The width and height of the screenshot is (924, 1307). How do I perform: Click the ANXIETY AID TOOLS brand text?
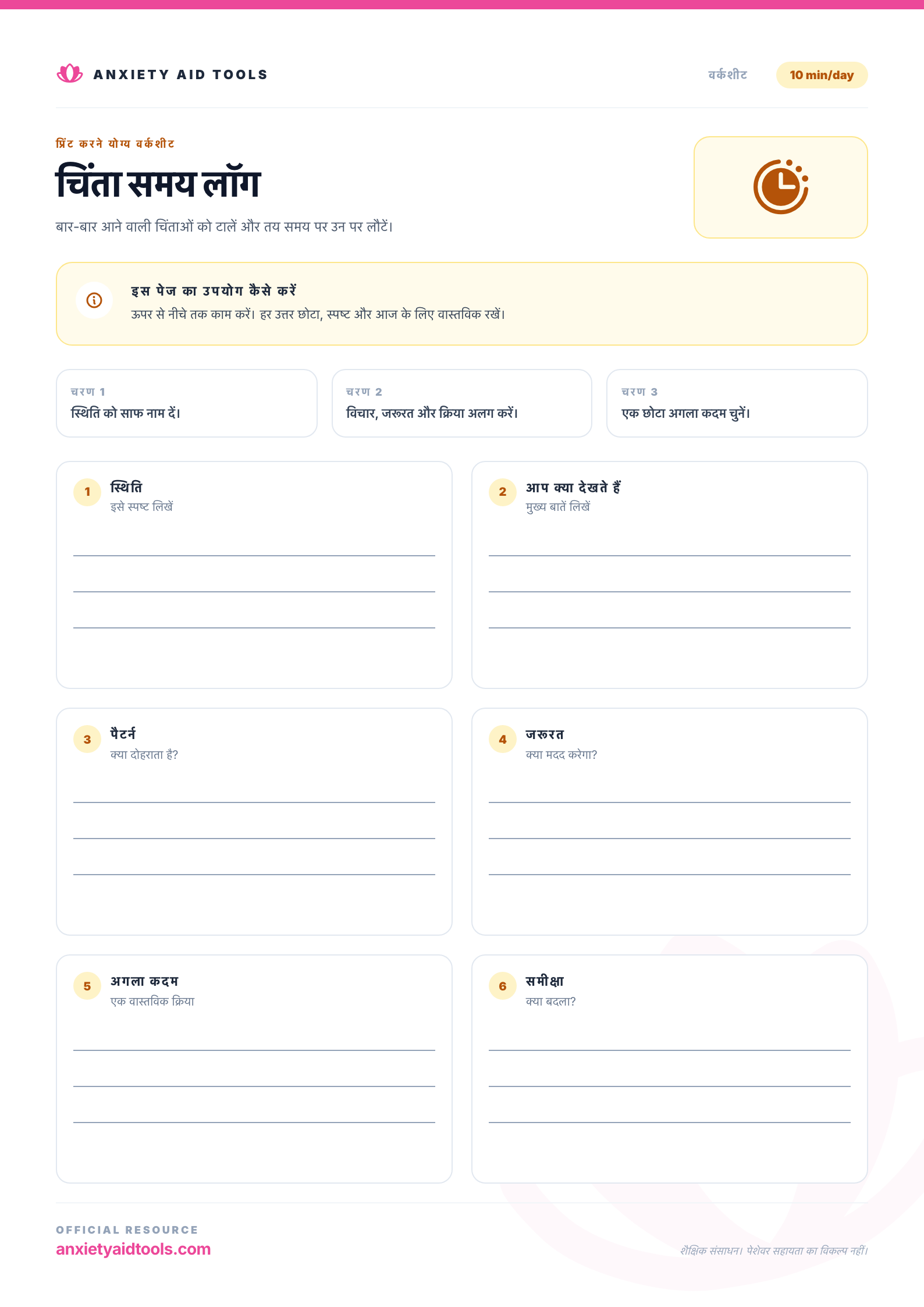(180, 74)
